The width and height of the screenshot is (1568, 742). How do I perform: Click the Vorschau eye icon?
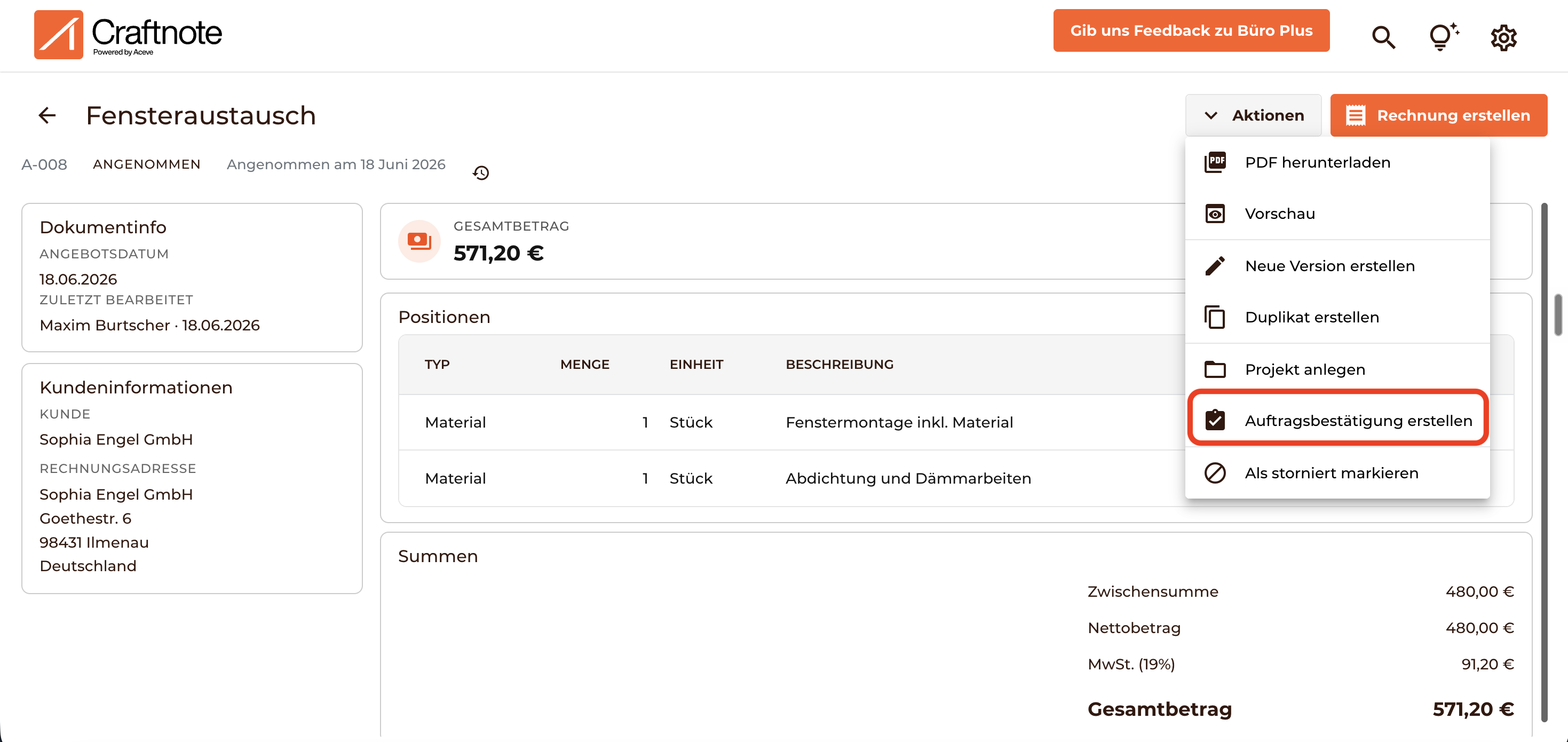click(1215, 214)
